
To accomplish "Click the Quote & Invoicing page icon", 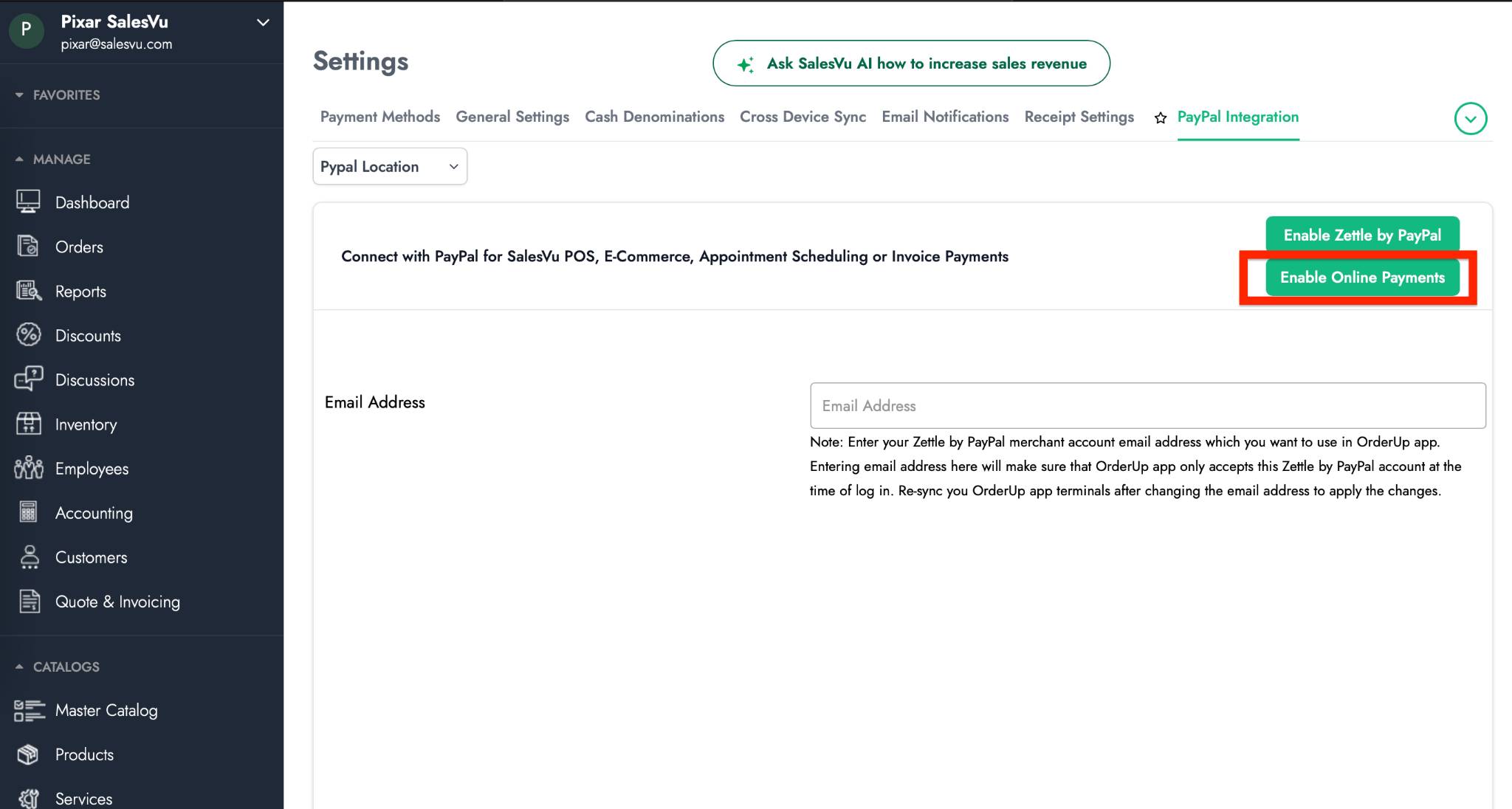I will point(30,601).
